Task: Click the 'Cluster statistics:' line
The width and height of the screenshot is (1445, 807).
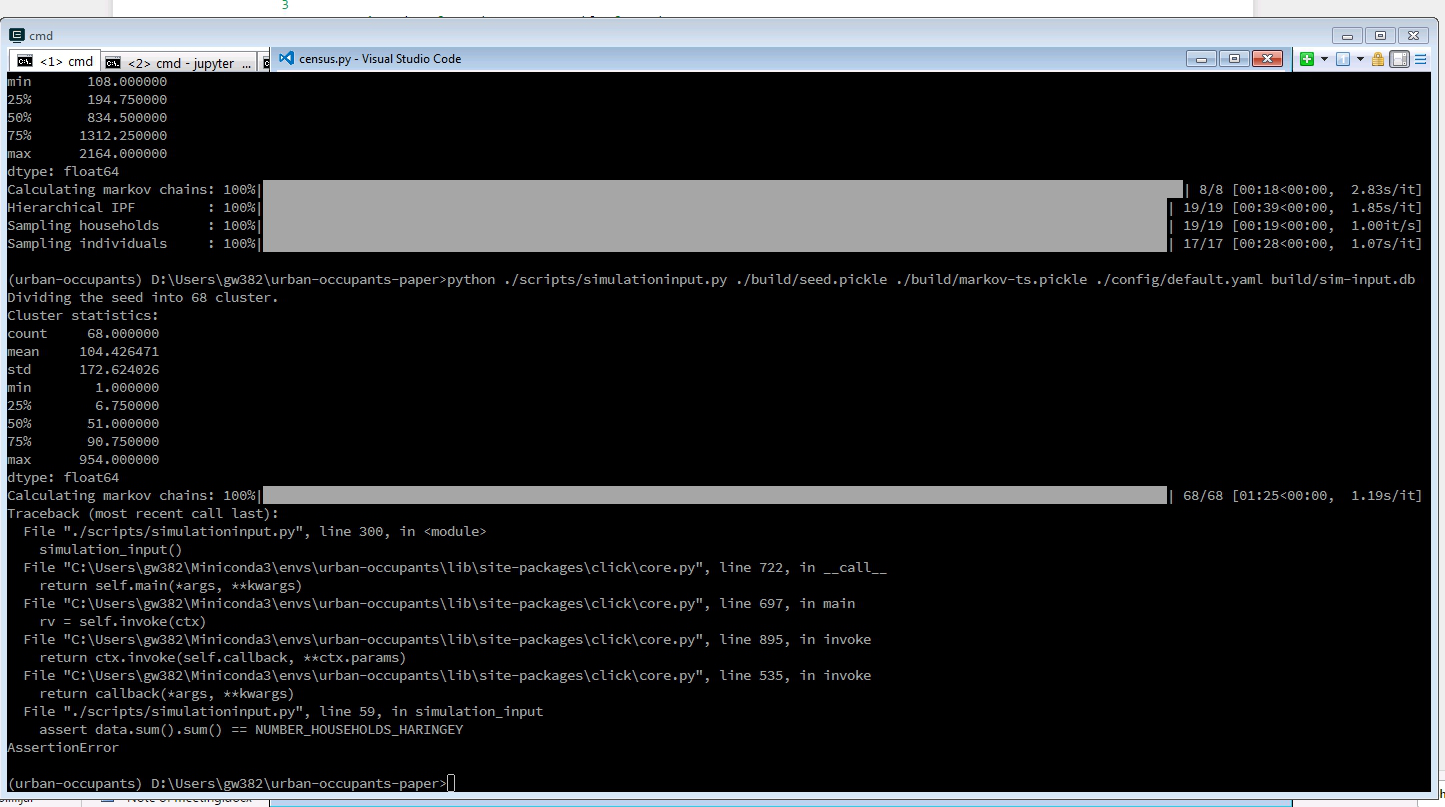Action: pos(83,316)
